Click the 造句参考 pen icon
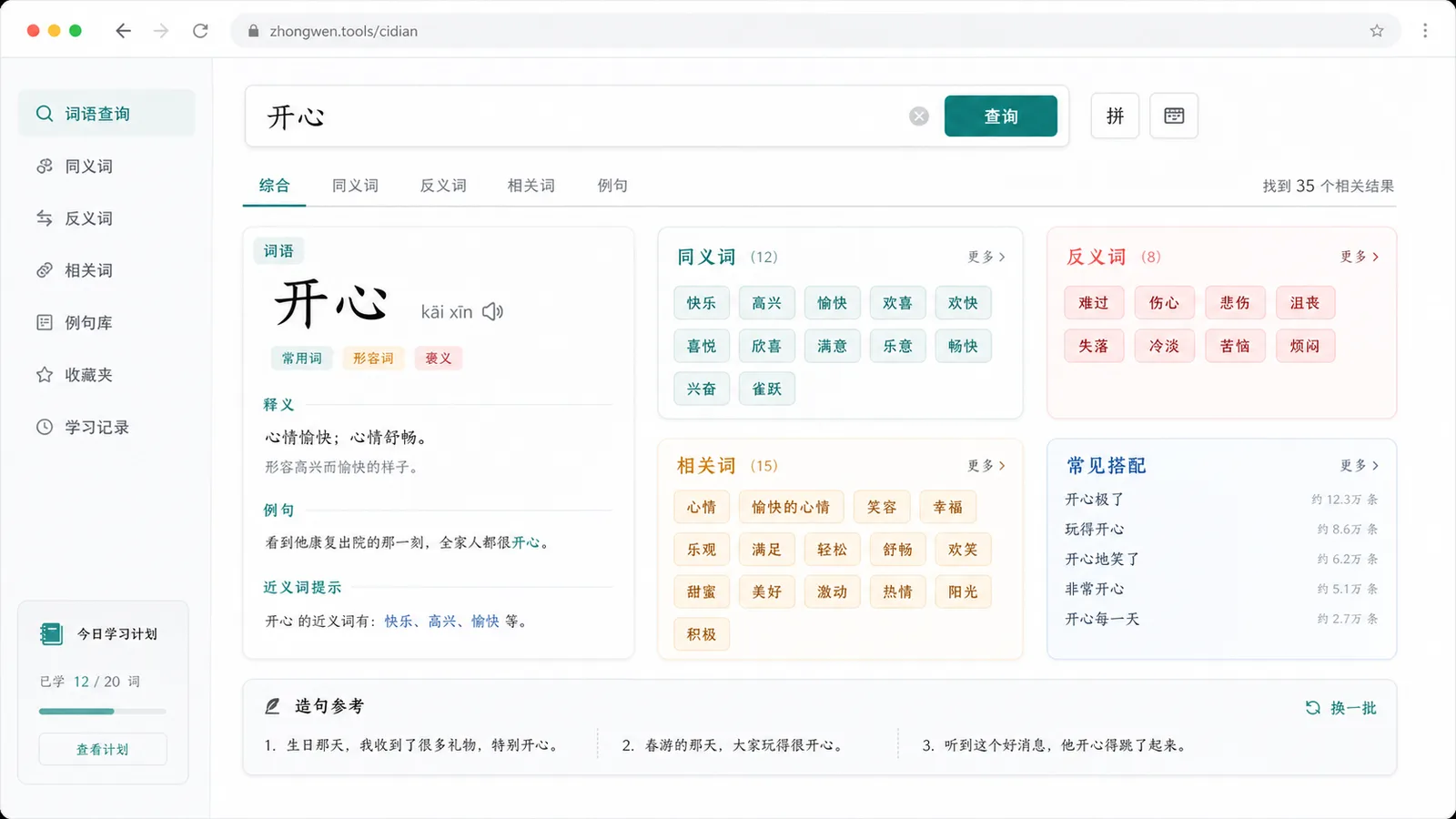Image resolution: width=1456 pixels, height=819 pixels. [x=272, y=706]
